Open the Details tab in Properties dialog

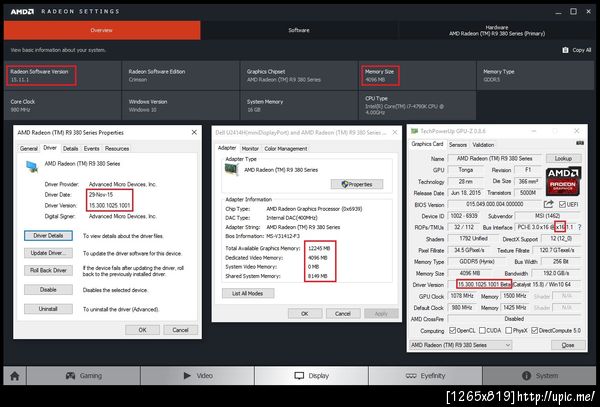point(70,148)
